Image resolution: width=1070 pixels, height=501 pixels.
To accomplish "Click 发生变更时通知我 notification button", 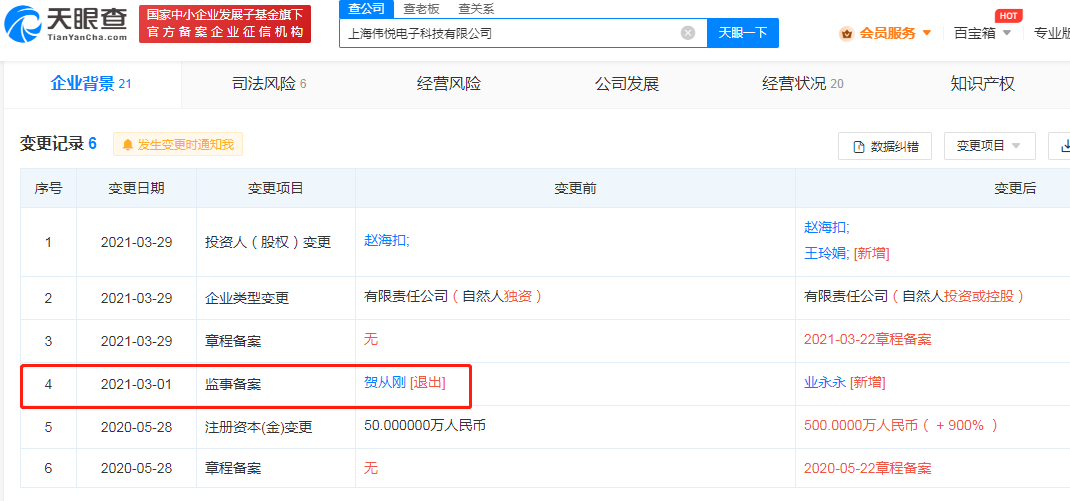I will click(x=177, y=145).
